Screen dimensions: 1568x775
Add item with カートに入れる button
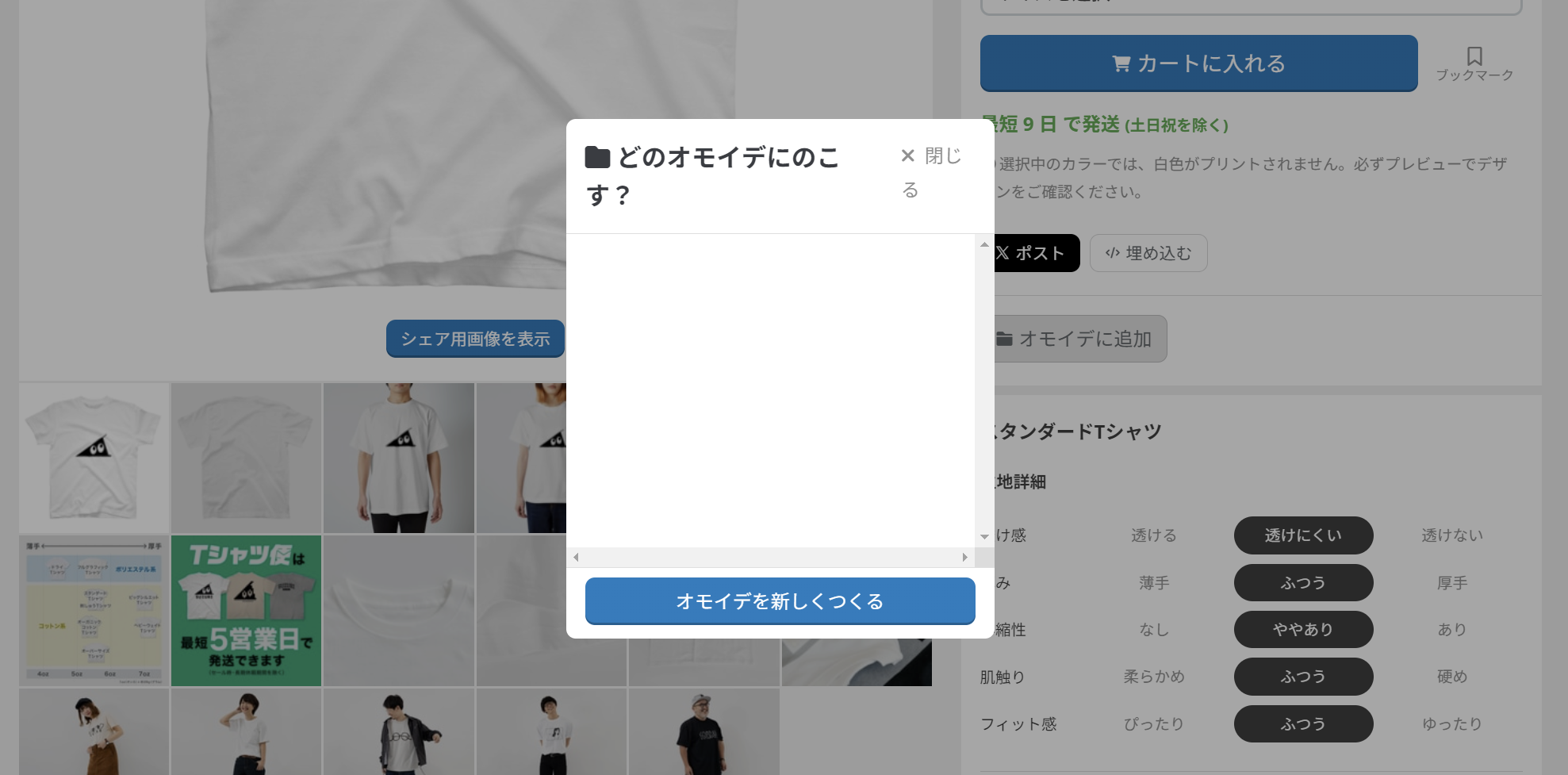(x=1198, y=63)
